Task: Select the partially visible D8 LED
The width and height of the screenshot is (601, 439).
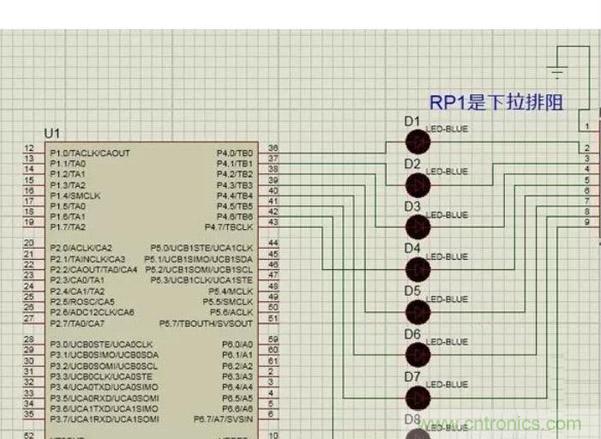Action: (x=416, y=432)
